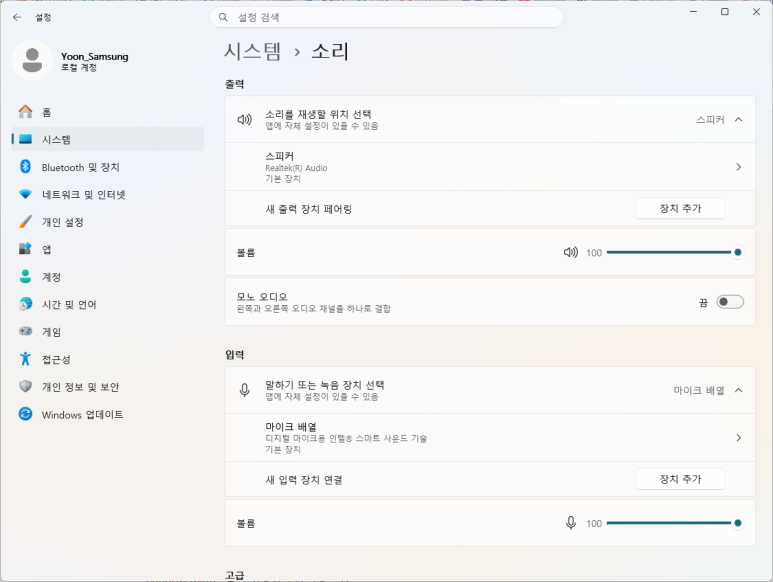
Task: Open 게임 settings in the sidebar
Action: tap(108, 332)
